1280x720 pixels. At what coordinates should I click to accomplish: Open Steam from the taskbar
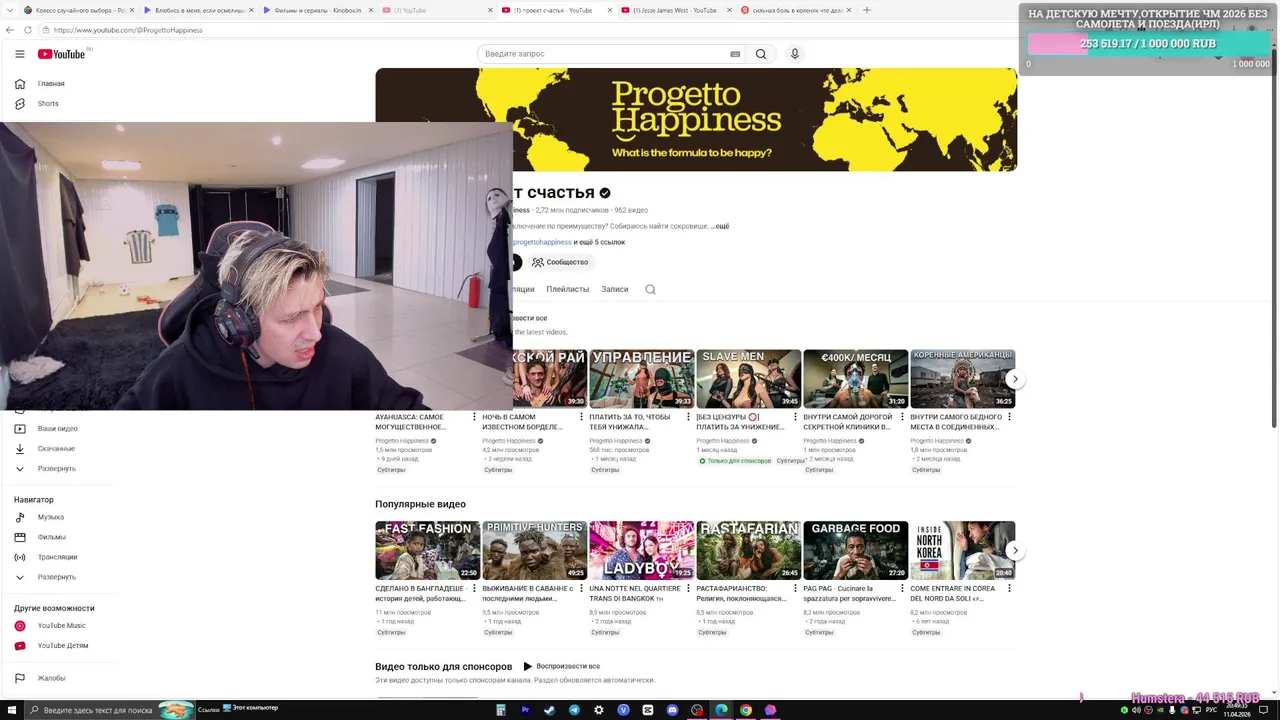549,710
